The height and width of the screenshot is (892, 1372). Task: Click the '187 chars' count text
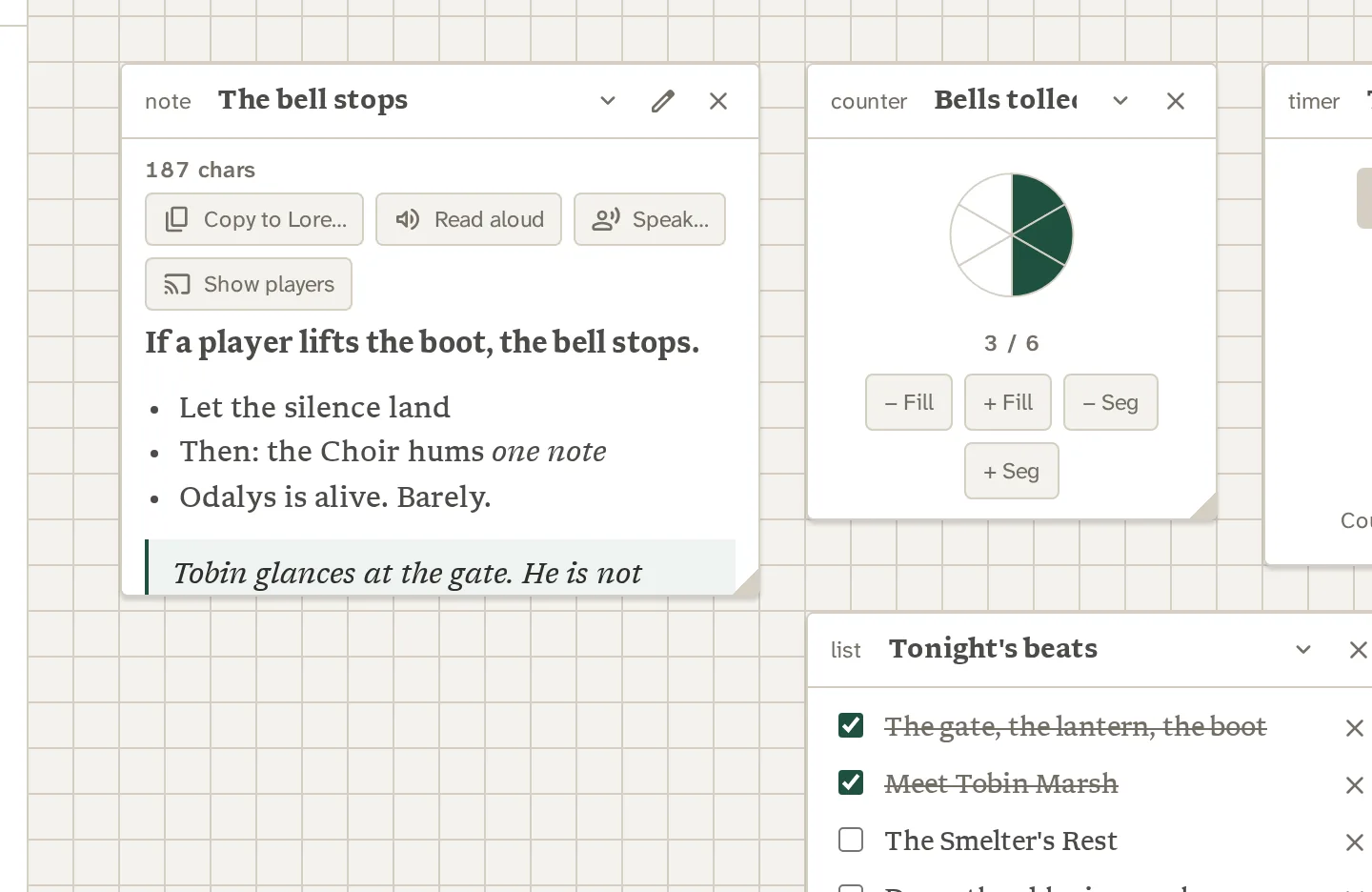(x=200, y=170)
